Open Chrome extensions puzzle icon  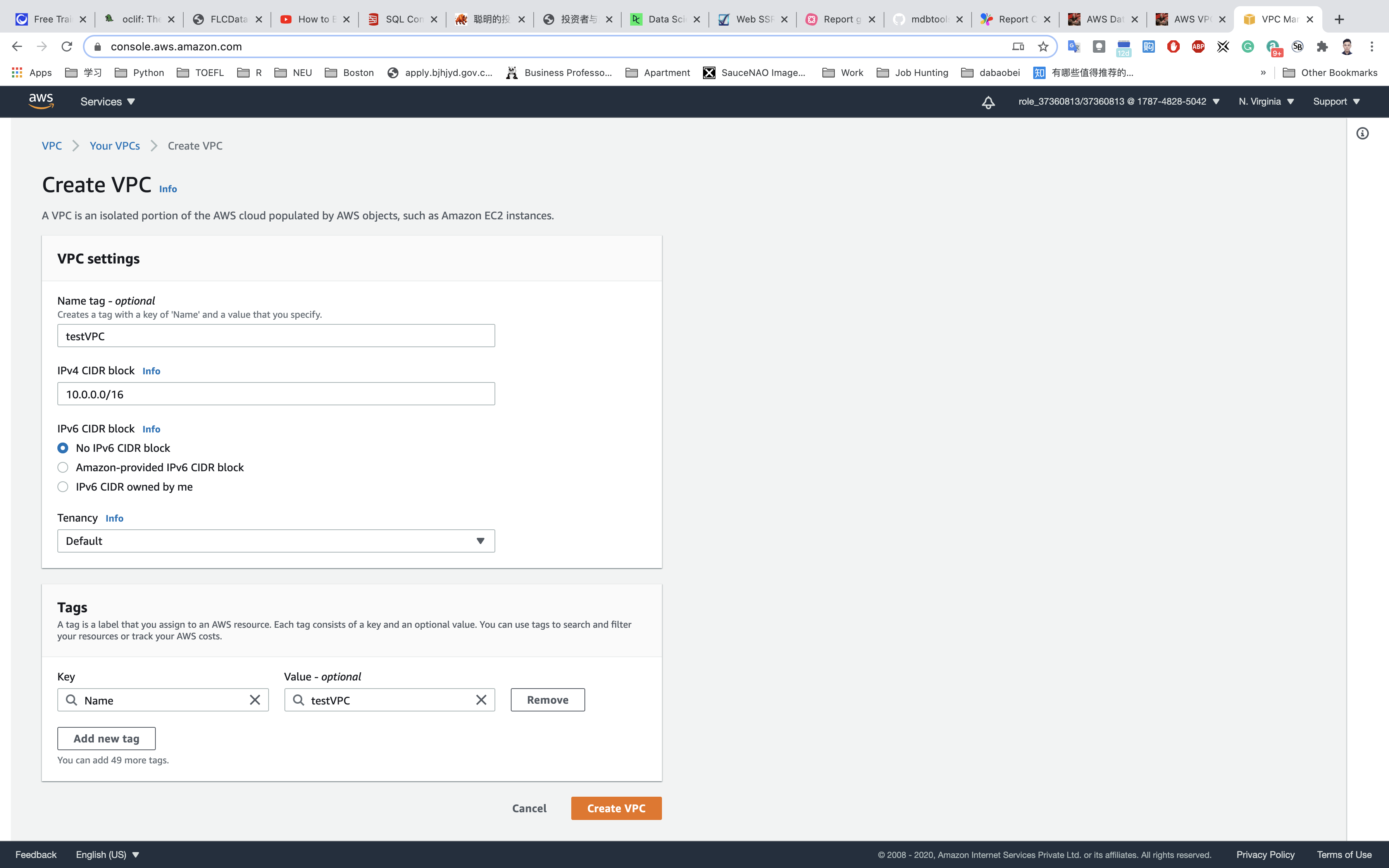point(1322,46)
